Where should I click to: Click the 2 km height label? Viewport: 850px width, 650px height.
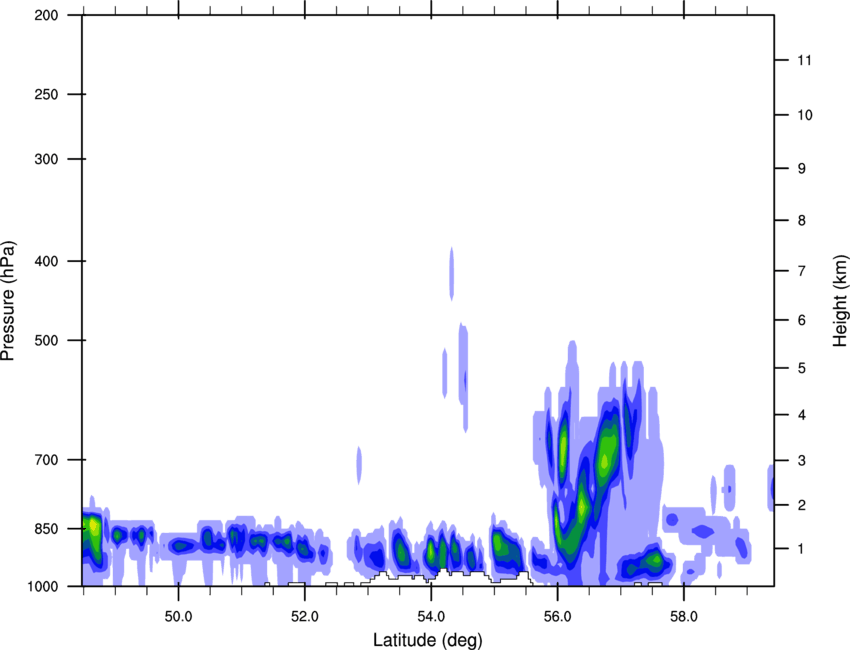[802, 505]
